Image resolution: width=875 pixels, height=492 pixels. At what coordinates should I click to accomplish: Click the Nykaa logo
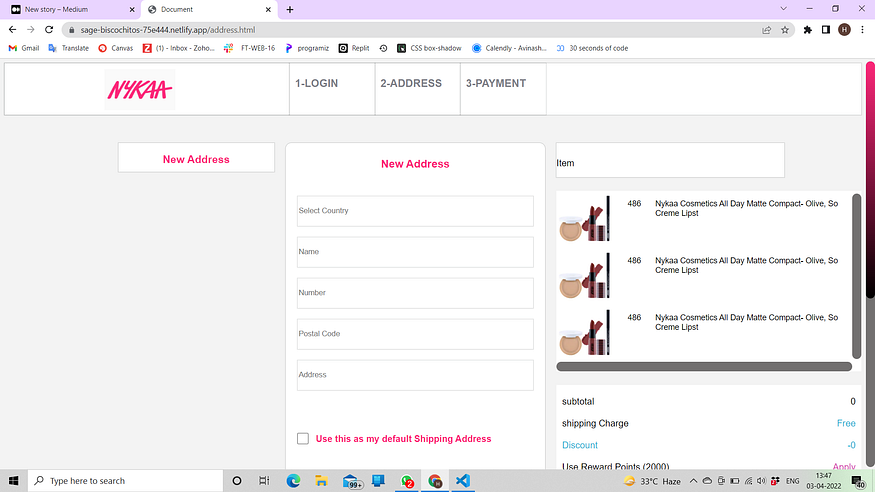coord(140,89)
